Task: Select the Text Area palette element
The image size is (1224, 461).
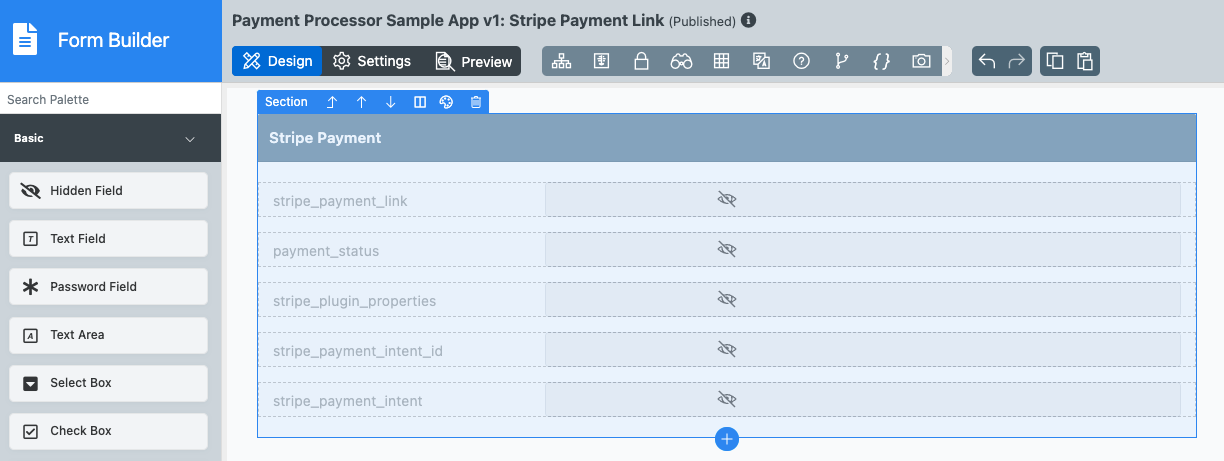Action: [108, 335]
